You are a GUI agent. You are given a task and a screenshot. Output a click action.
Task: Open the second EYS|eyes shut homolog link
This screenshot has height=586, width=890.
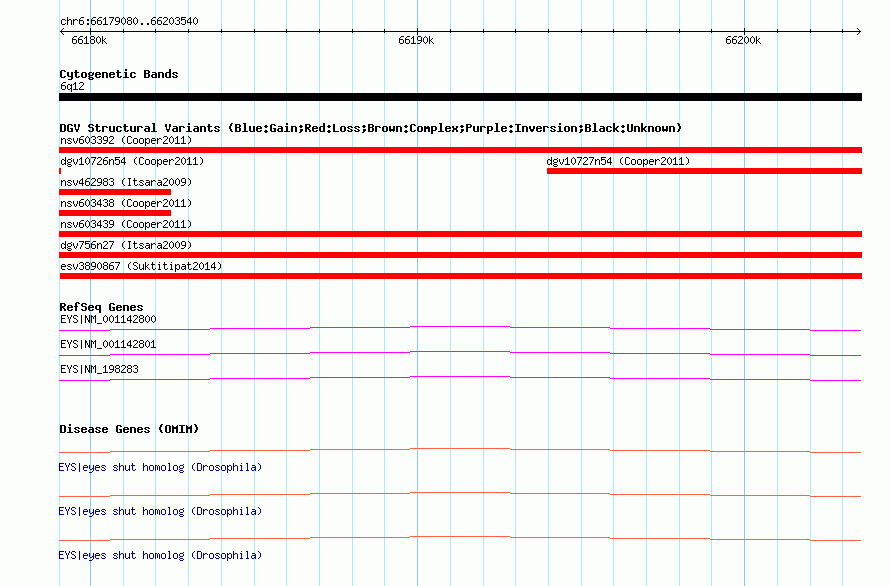[160, 512]
